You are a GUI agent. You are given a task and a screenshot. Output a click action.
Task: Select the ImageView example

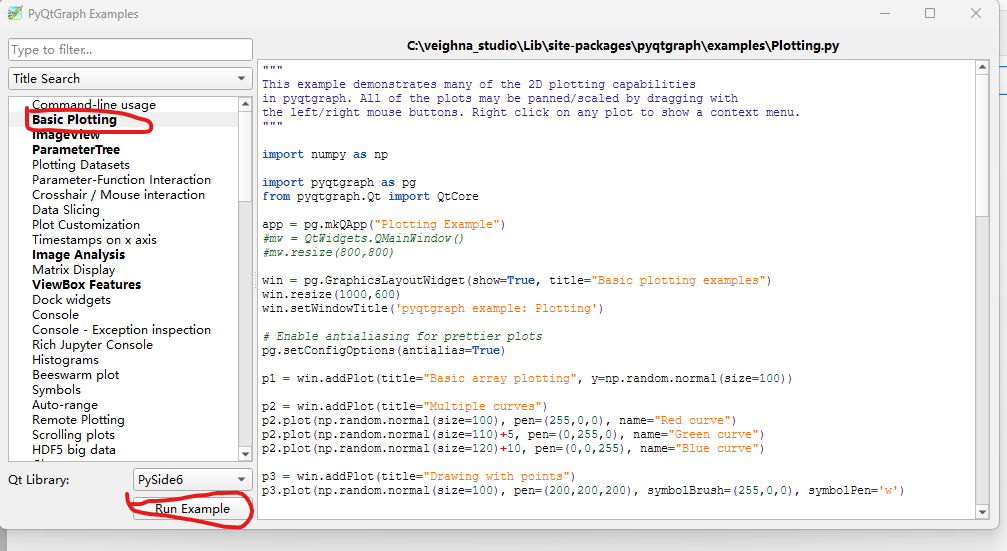[66, 135]
